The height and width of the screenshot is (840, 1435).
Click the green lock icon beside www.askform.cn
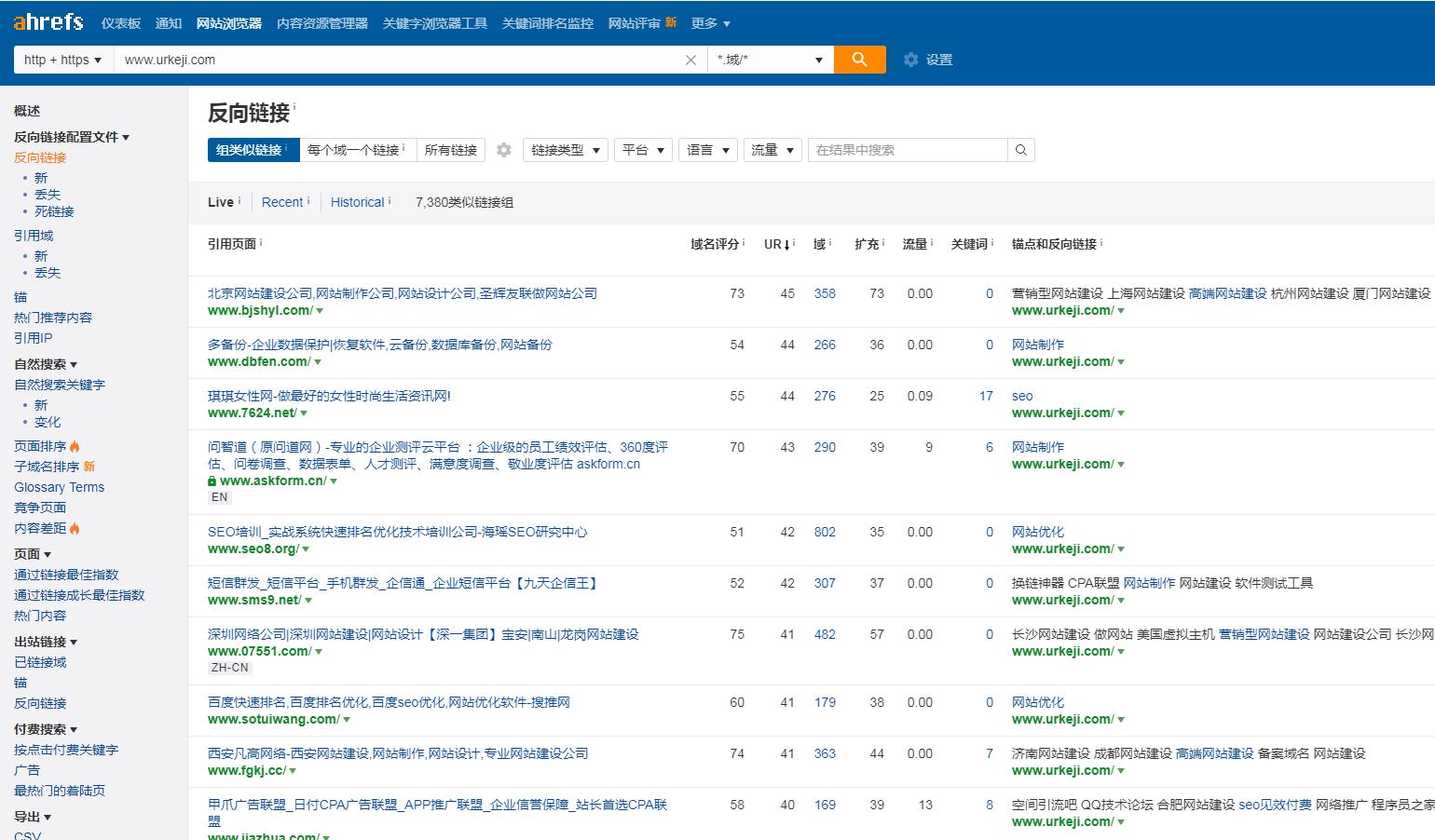pyautogui.click(x=212, y=481)
